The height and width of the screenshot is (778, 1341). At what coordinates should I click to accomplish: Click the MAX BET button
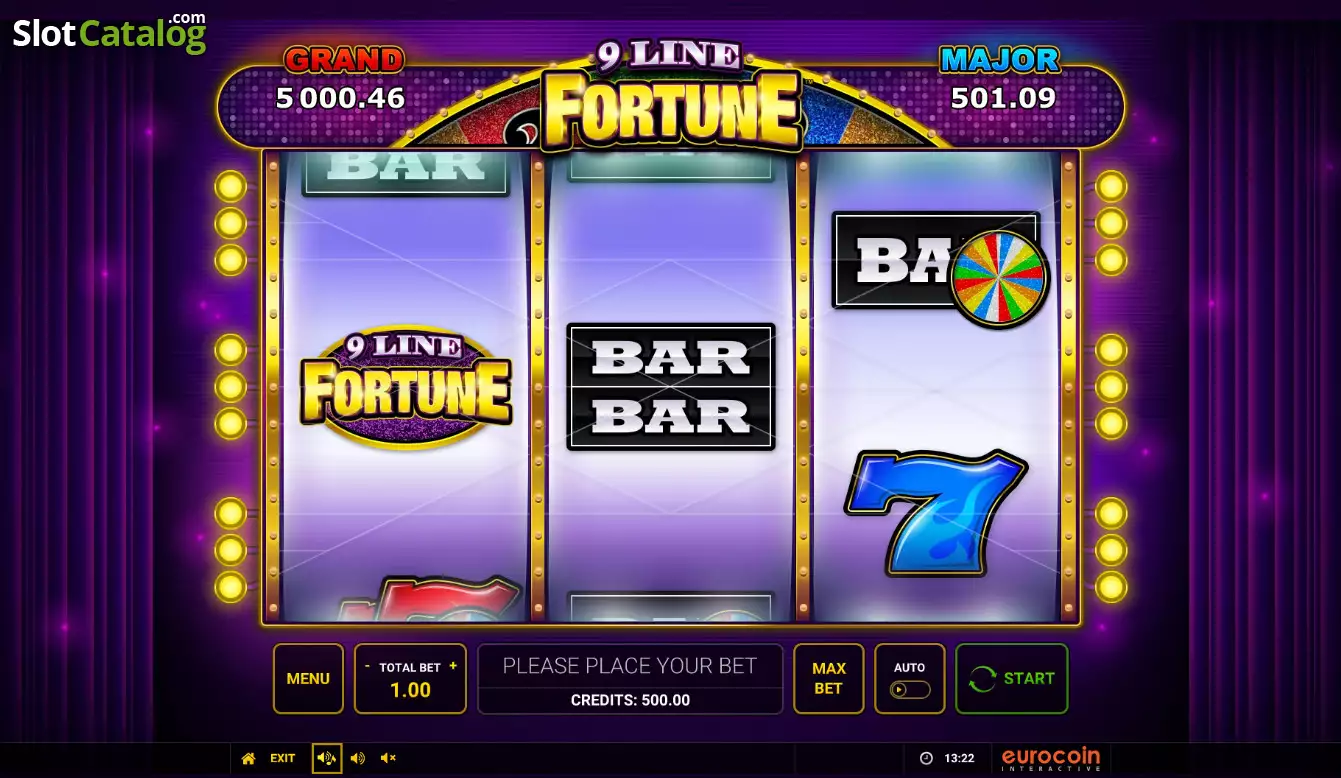pyautogui.click(x=829, y=678)
